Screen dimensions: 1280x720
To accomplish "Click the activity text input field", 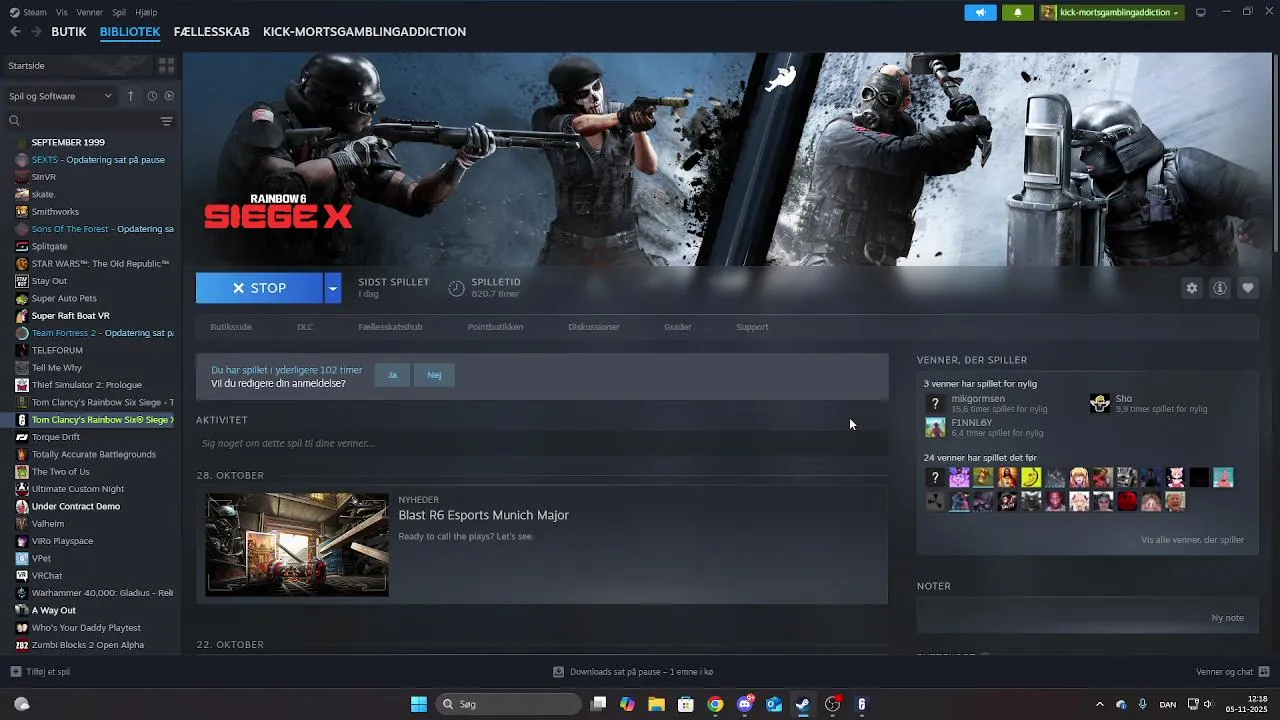I will (542, 443).
